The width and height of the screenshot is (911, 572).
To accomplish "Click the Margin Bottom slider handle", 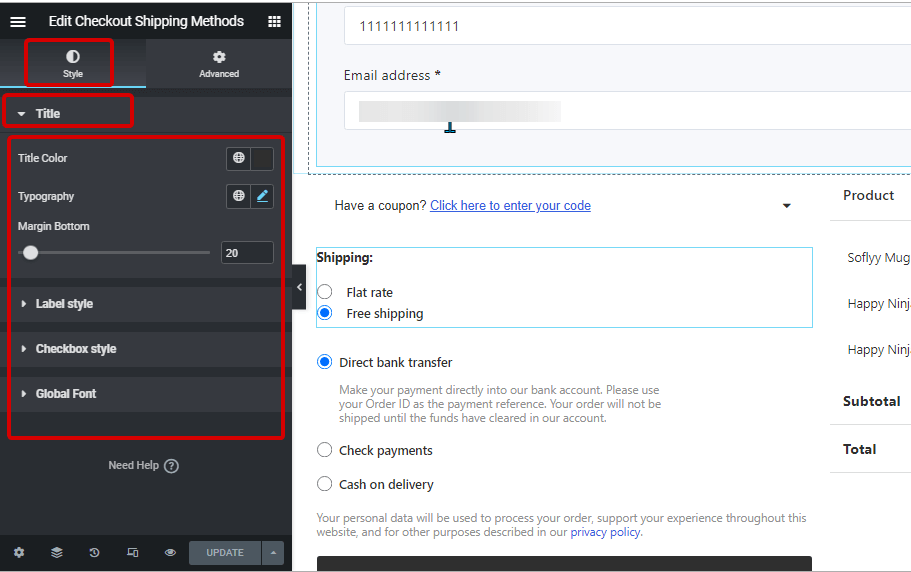I will tap(30, 253).
